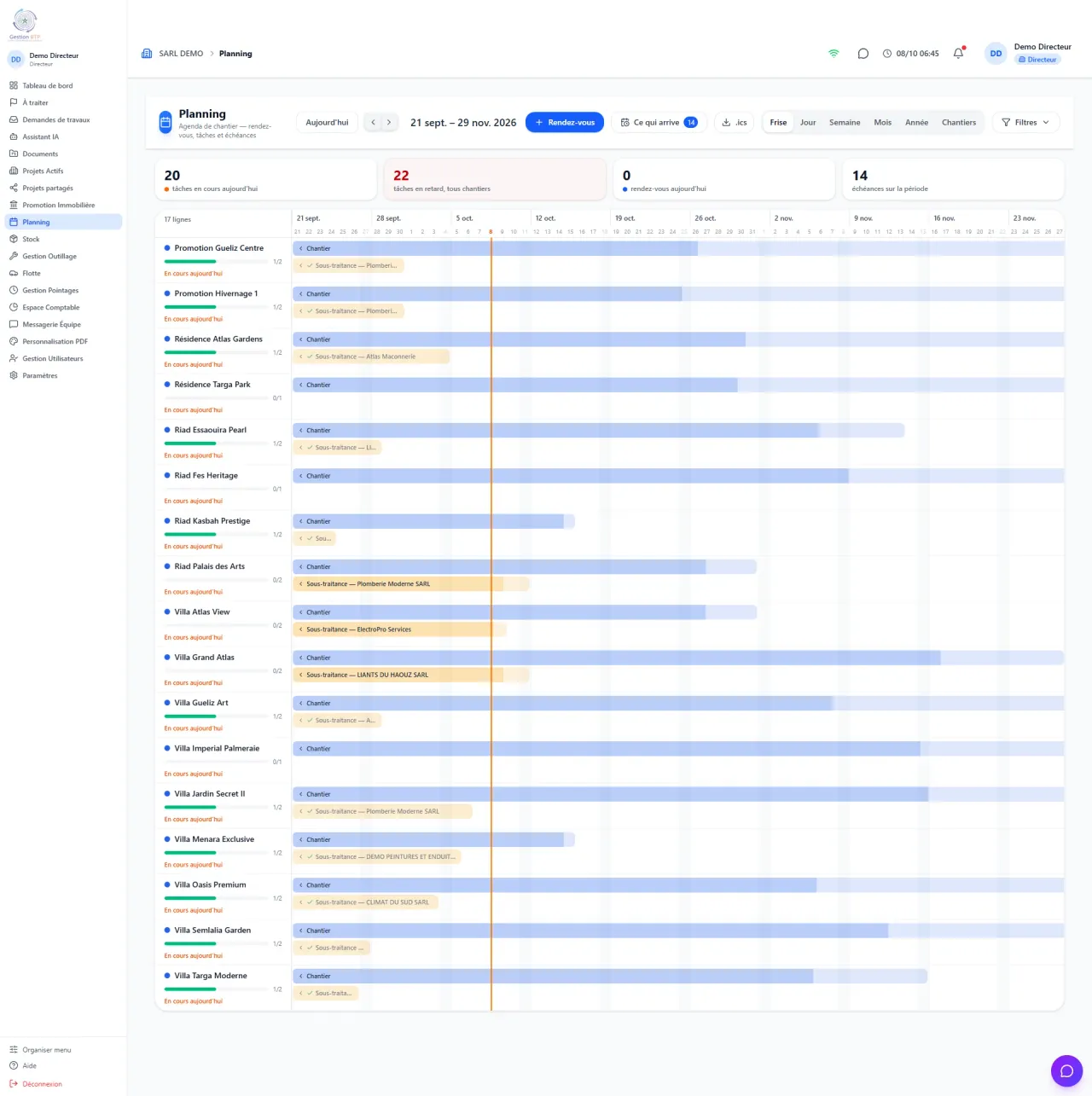Viewport: 1092px width, 1096px height.
Task: Open the notifications bell icon
Action: click(958, 53)
